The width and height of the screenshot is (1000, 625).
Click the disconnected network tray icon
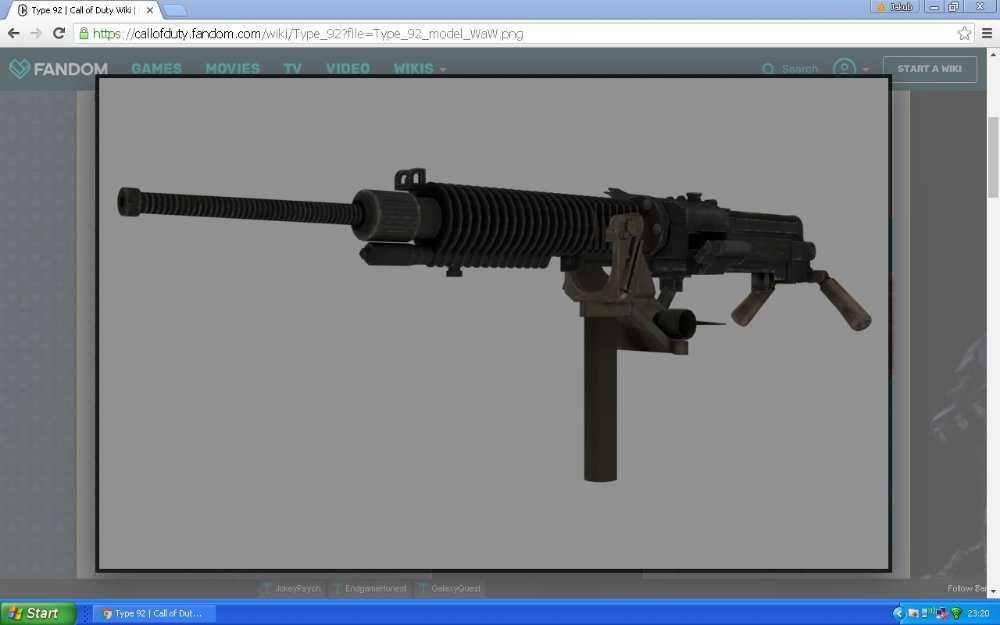tap(941, 614)
